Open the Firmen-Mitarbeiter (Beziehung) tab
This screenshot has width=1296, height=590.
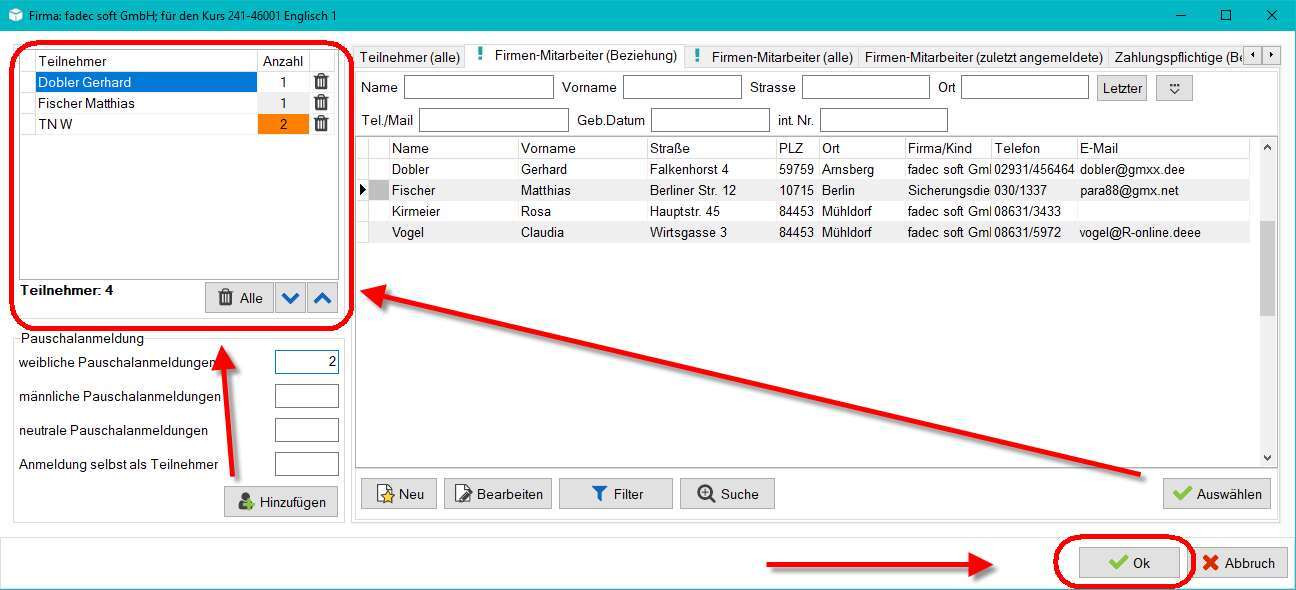point(576,56)
